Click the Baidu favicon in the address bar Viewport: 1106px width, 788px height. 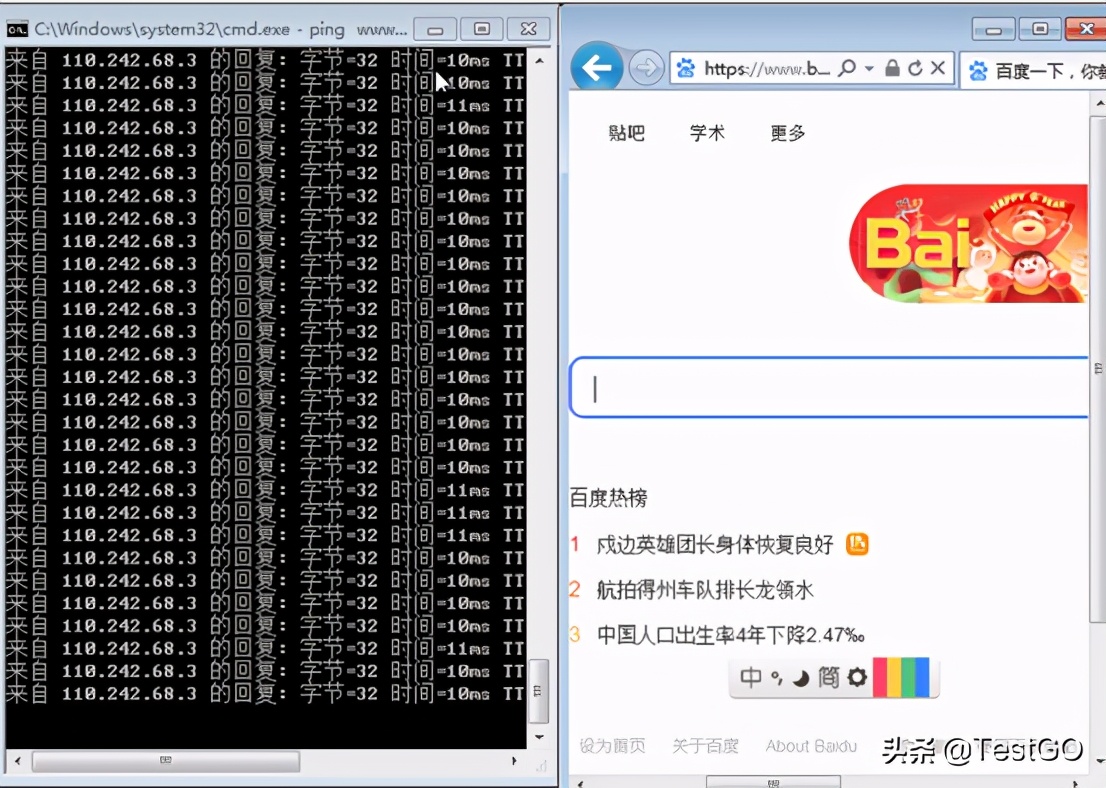[688, 68]
